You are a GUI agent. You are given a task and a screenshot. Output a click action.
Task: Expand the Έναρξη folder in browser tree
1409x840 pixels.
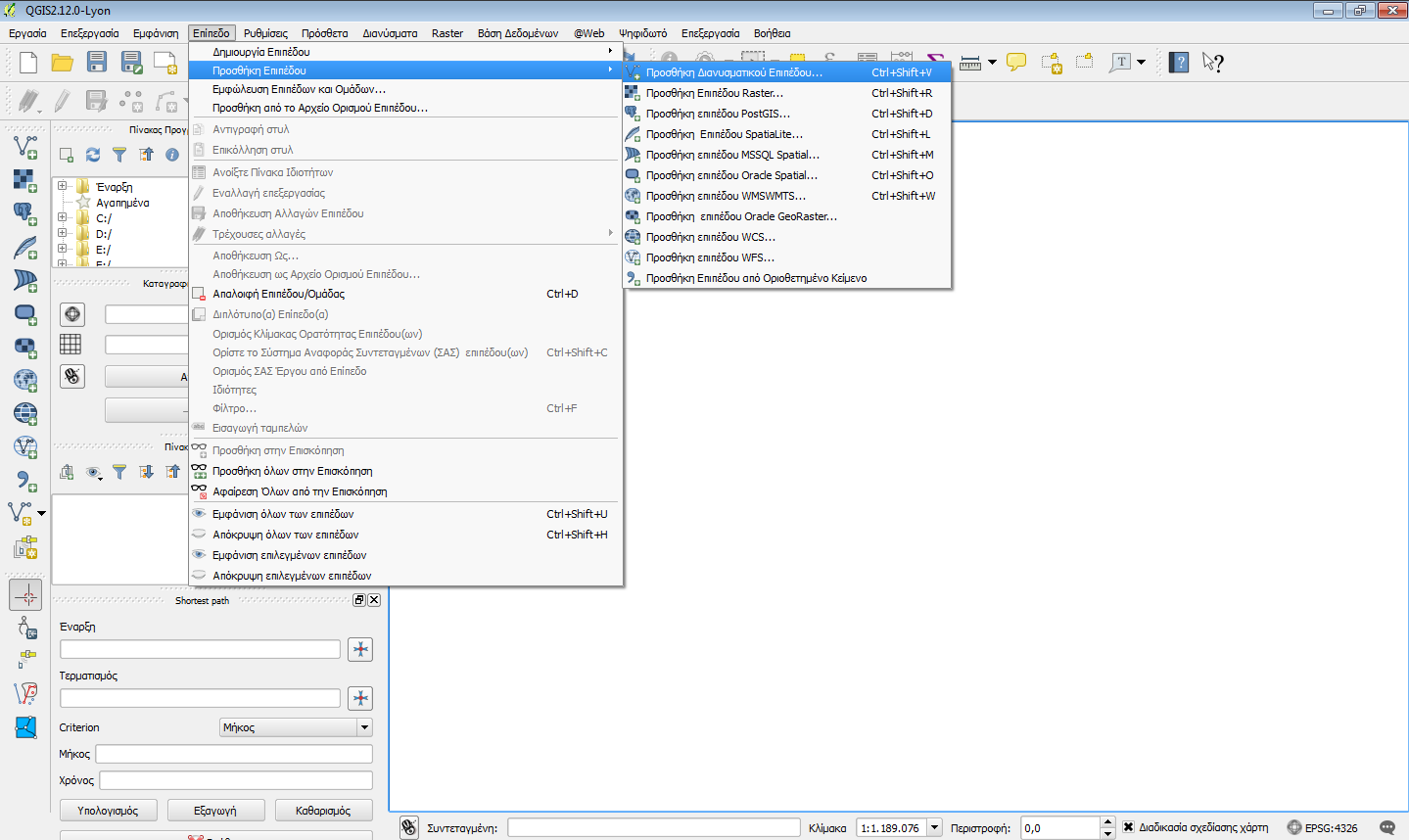62,186
